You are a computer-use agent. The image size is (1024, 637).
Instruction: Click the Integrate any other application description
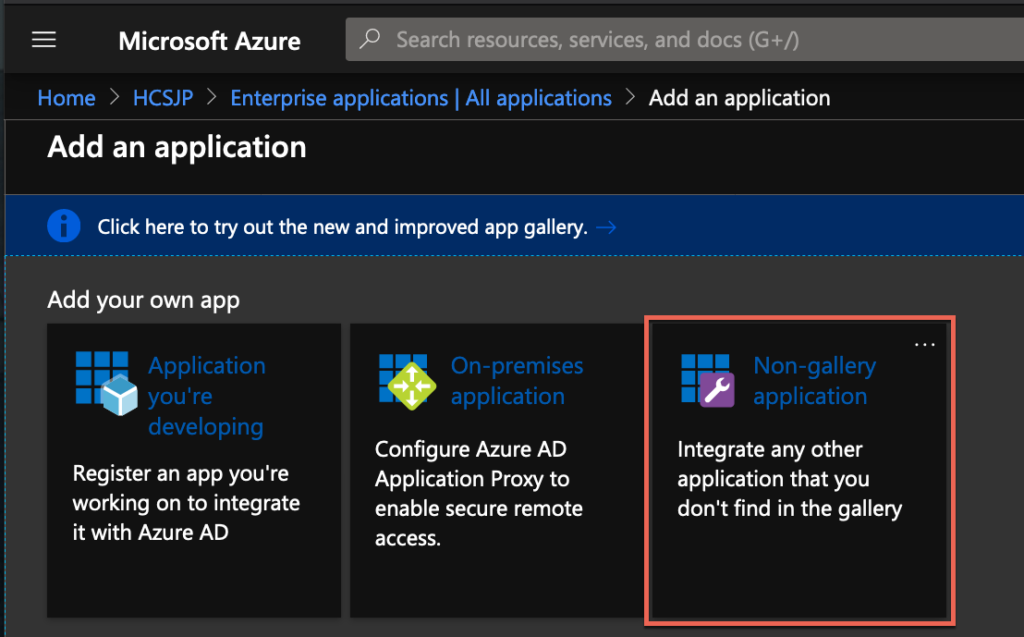point(790,479)
